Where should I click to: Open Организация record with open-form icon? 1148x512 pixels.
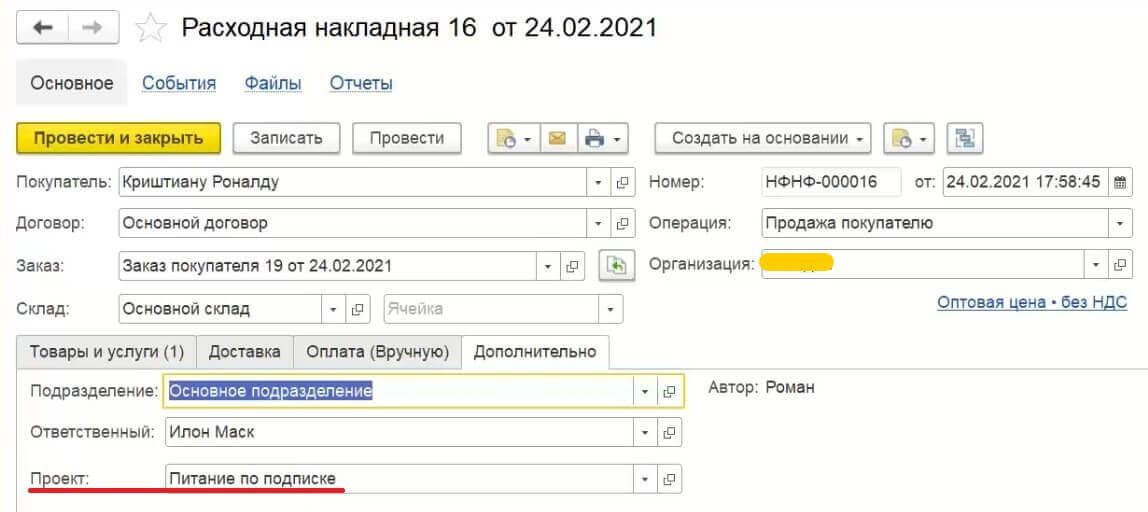(1119, 264)
